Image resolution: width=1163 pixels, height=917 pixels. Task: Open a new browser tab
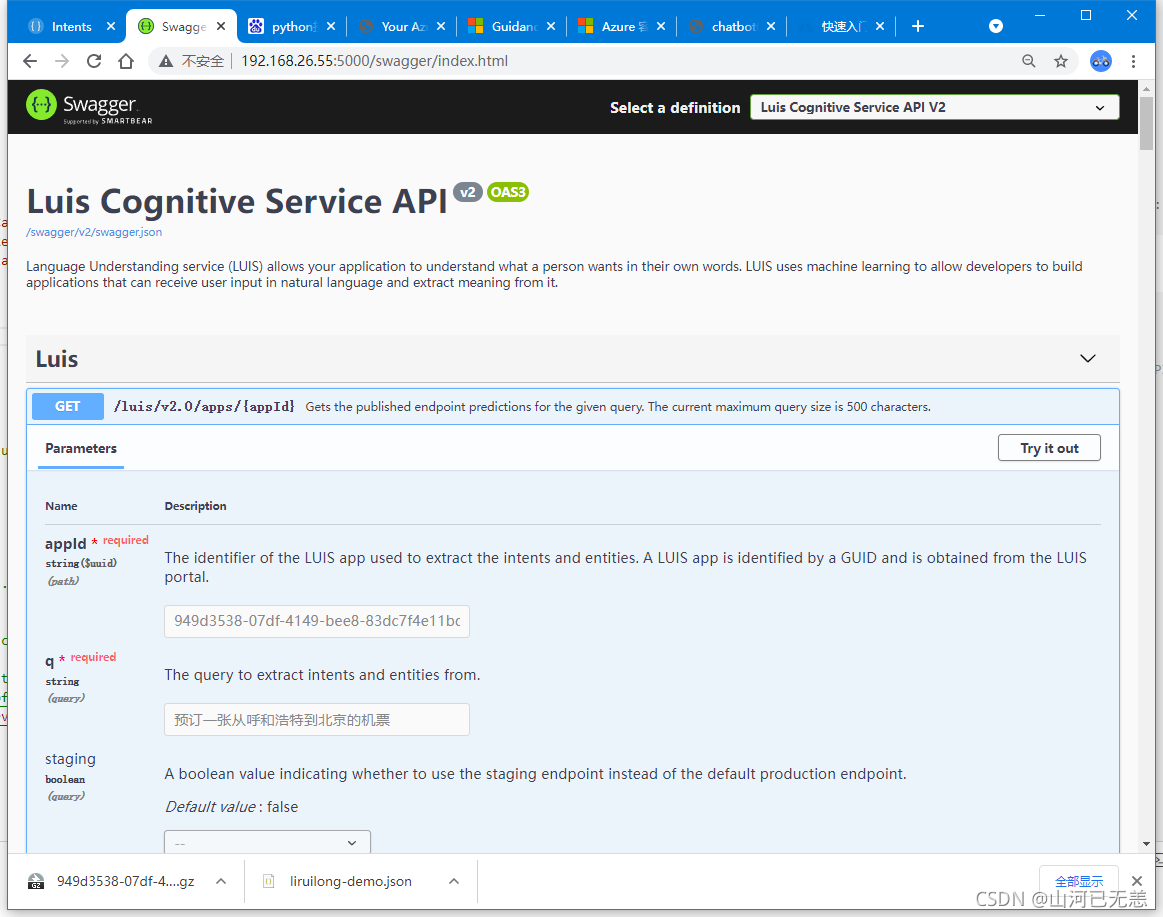tap(917, 26)
